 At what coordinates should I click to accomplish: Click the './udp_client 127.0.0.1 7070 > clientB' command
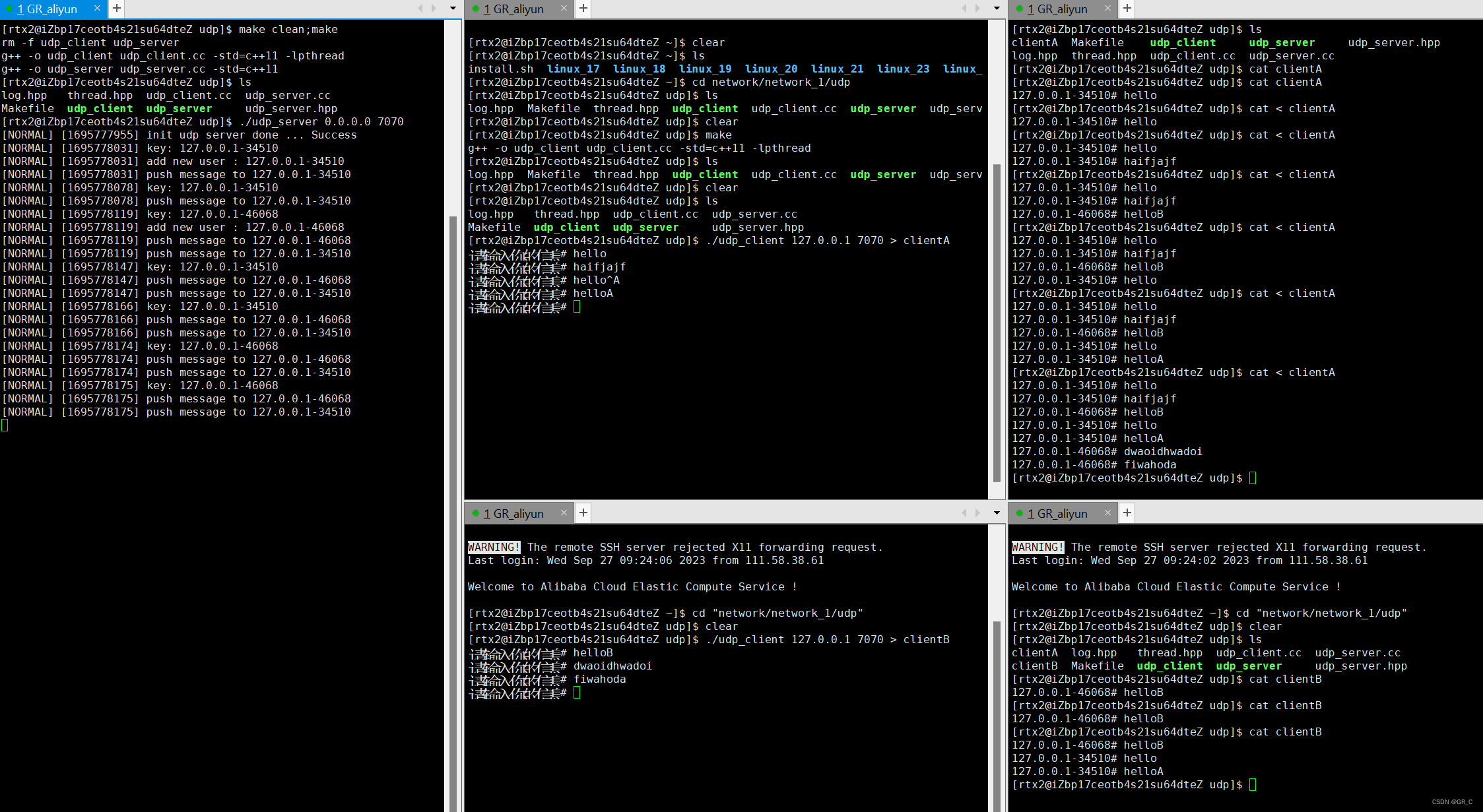tap(828, 639)
